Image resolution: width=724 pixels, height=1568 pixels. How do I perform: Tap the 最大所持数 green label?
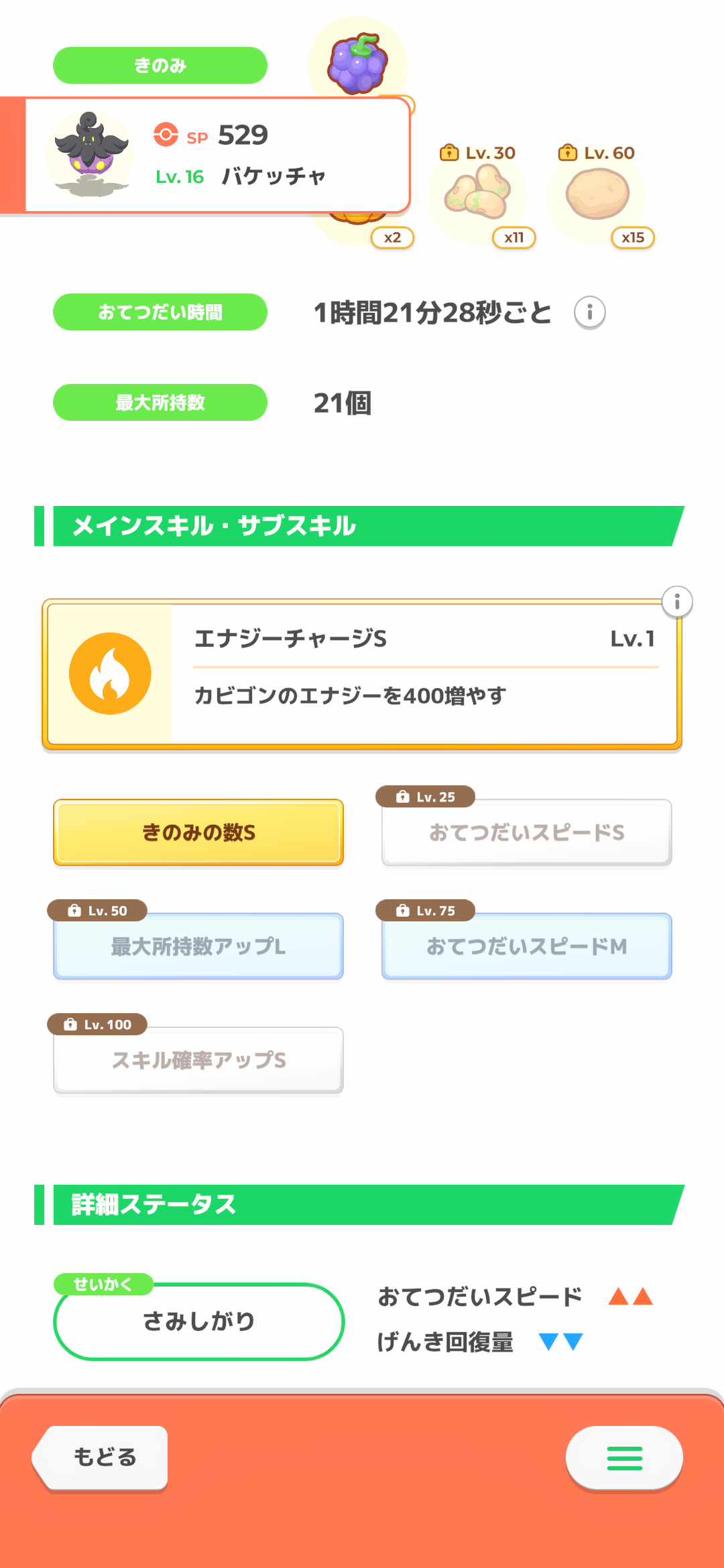(160, 403)
